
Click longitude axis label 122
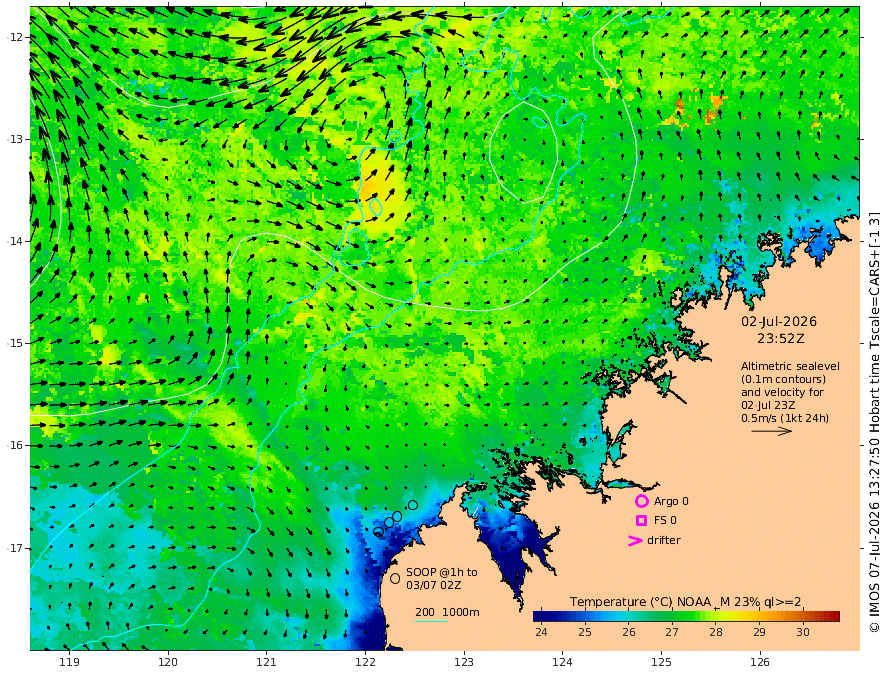click(x=365, y=662)
